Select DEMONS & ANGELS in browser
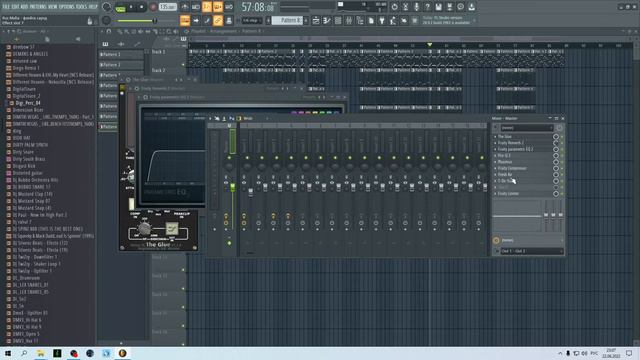 pyautogui.click(x=30, y=54)
